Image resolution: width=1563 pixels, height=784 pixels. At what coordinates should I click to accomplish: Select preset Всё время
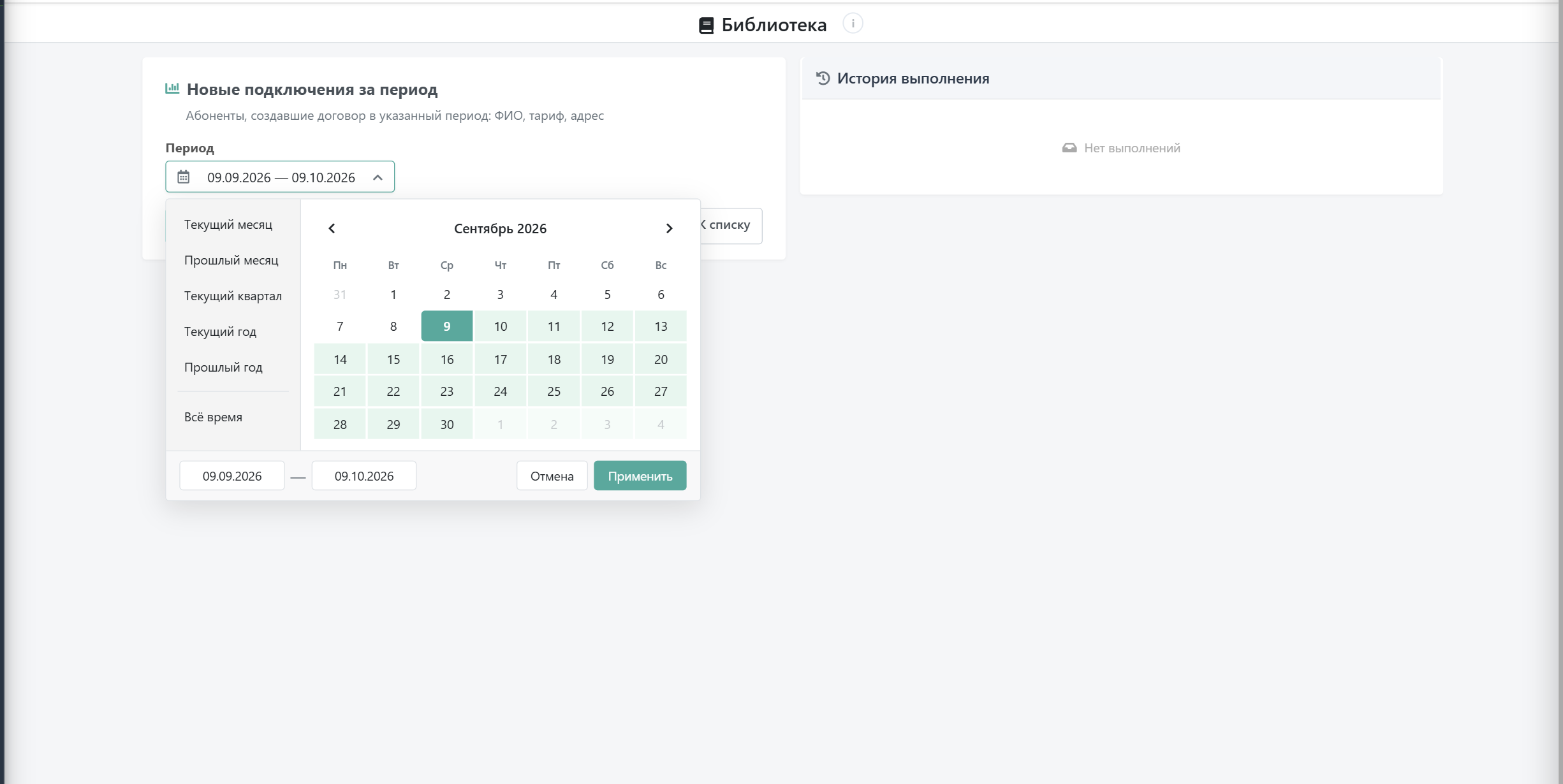coord(213,417)
